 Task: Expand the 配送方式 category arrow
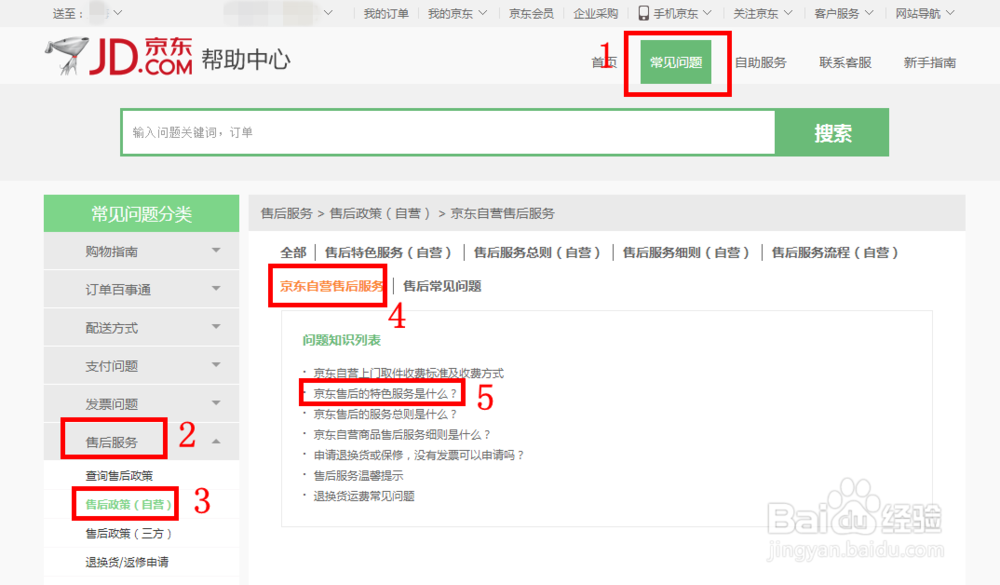point(216,327)
